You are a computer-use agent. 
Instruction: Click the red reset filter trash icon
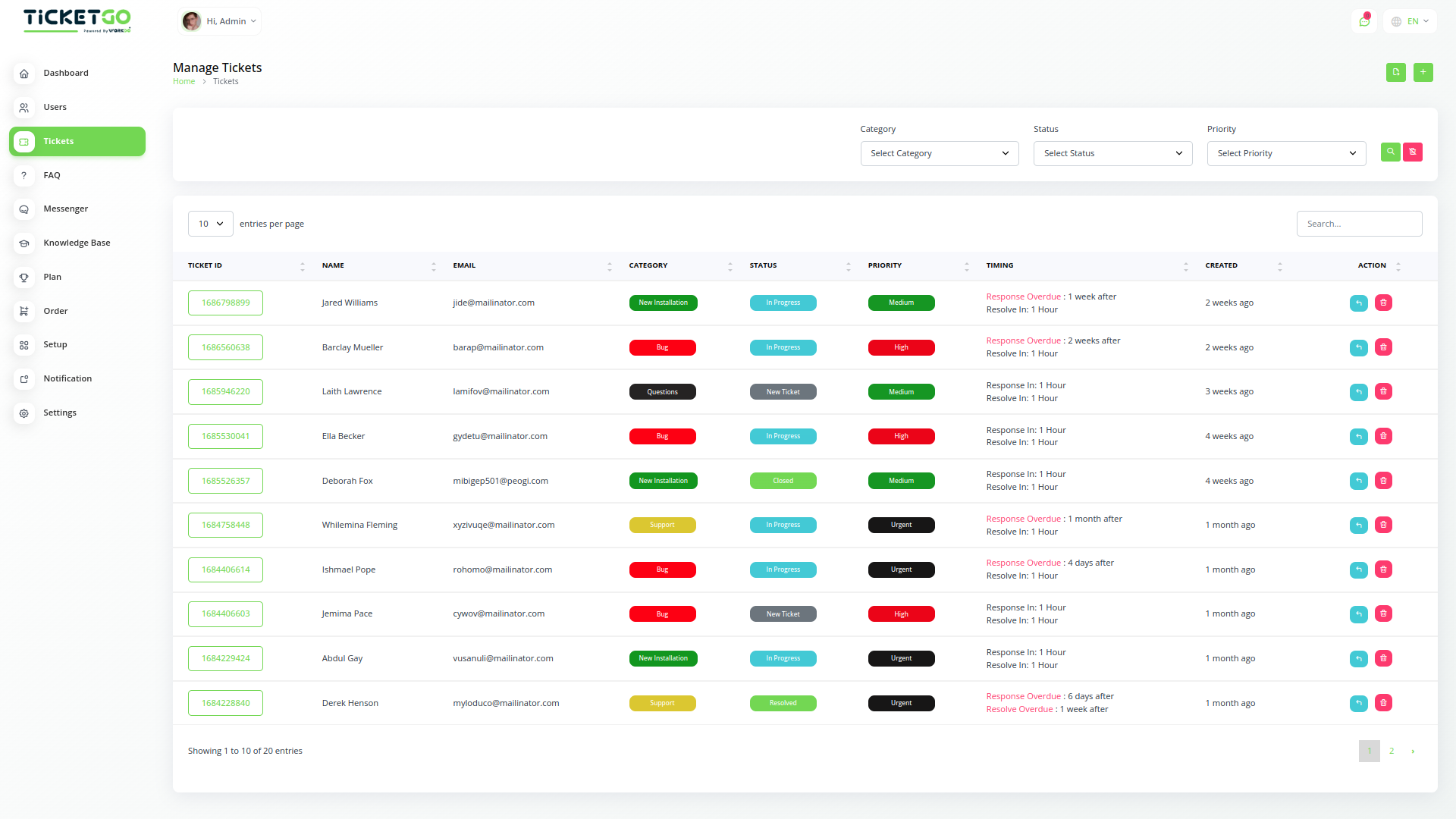click(1412, 152)
